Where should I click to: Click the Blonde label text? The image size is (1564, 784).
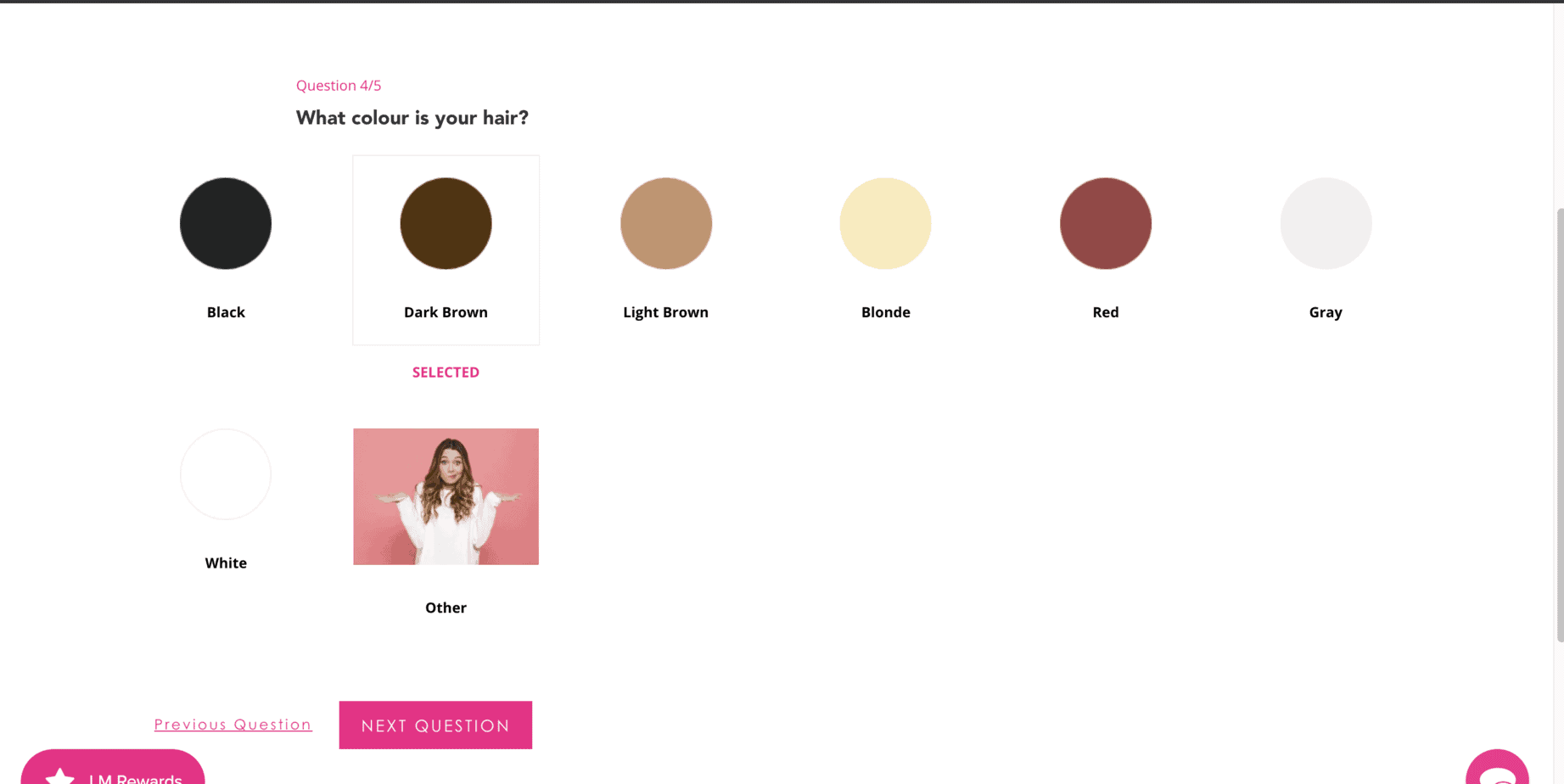(885, 312)
